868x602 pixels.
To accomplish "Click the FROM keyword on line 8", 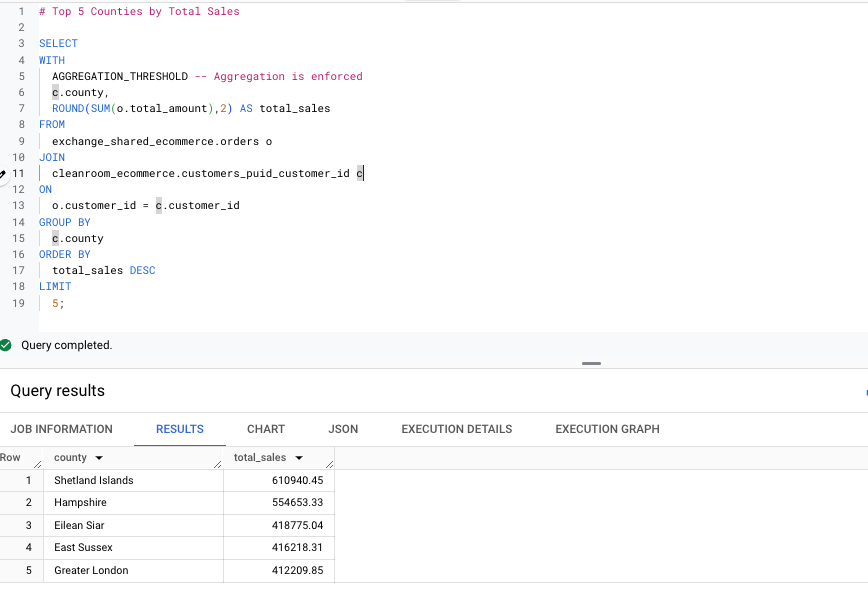I will click(51, 125).
